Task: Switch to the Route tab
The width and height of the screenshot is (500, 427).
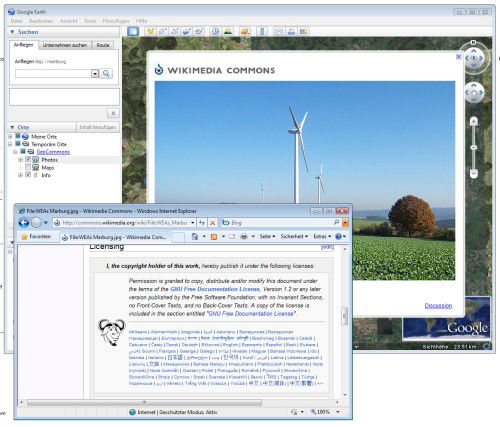Action: coord(103,45)
